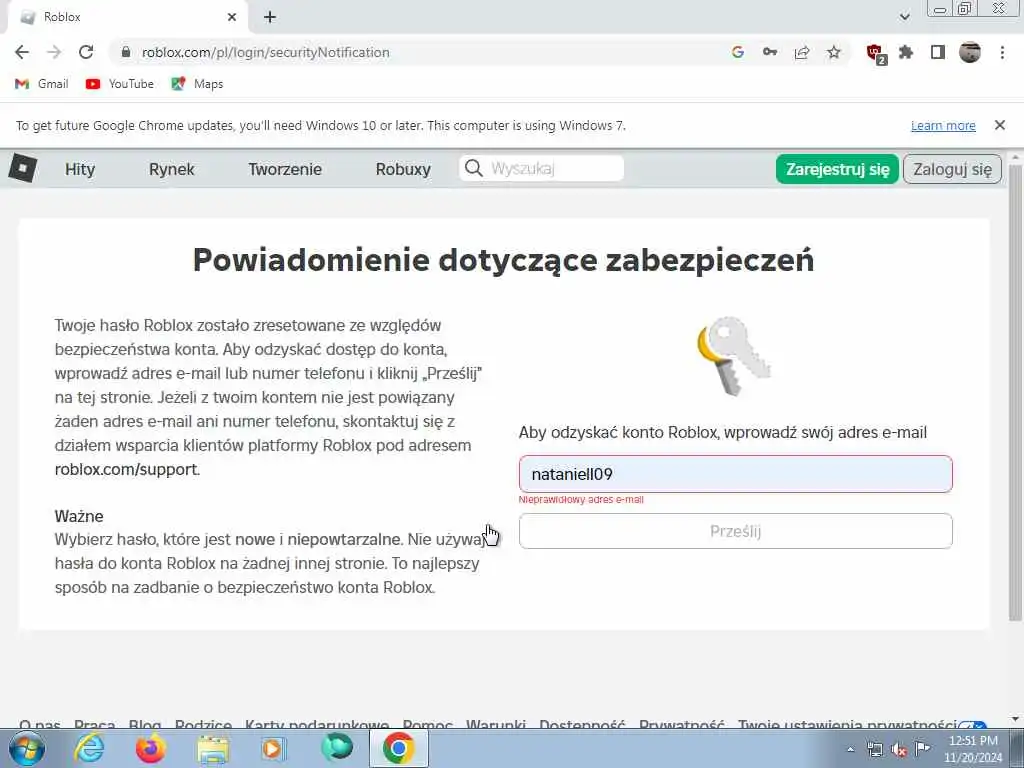Grab the page vertical scrollbar

pyautogui.click(x=1015, y=392)
